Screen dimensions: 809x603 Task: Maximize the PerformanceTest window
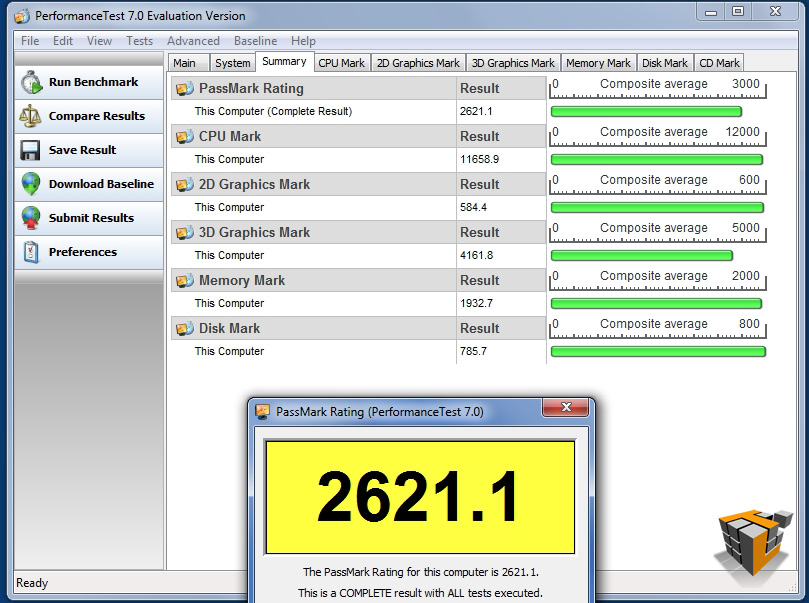tap(738, 11)
